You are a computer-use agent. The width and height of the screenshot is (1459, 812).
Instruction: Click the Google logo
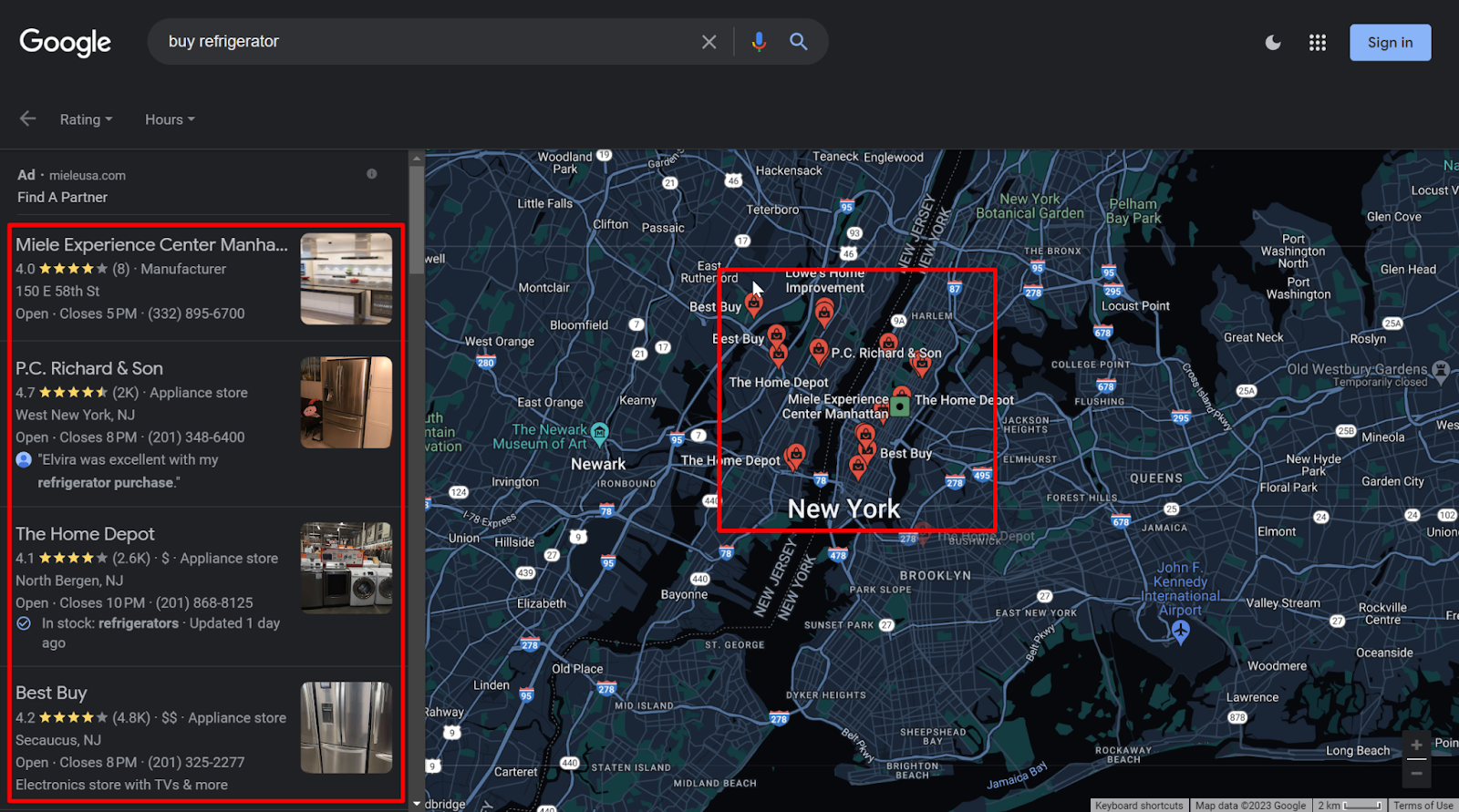click(x=65, y=42)
